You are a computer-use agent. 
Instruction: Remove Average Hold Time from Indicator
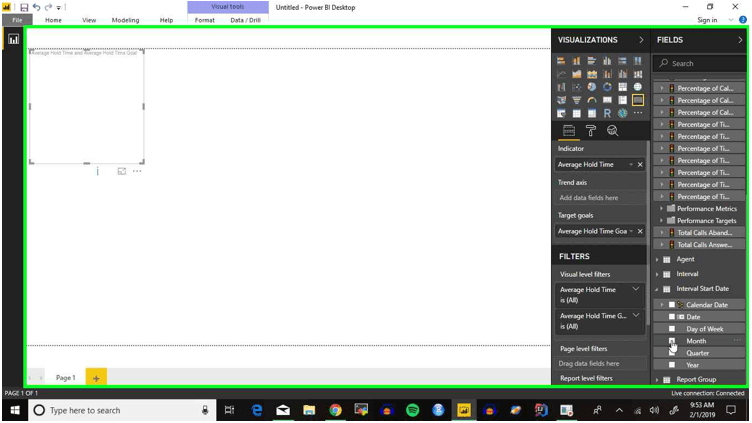coord(640,164)
